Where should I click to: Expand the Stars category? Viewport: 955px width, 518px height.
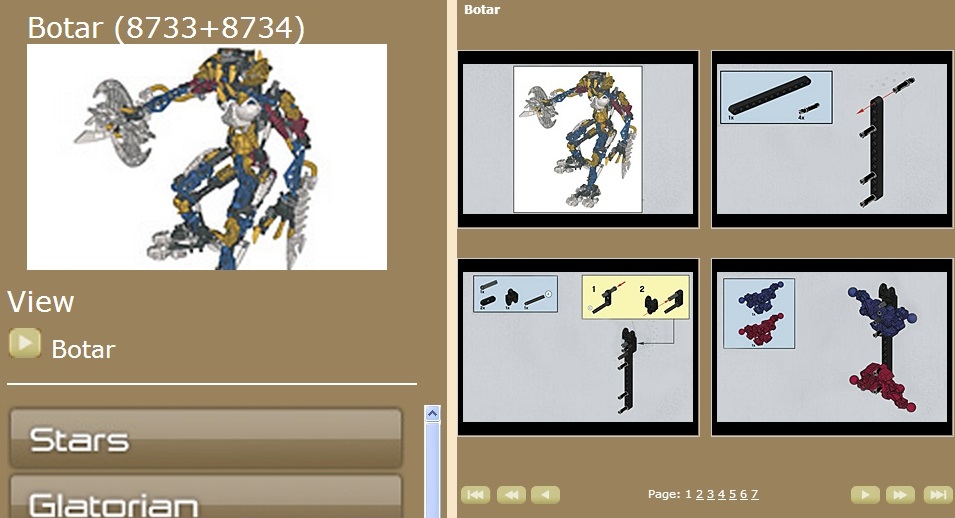[x=205, y=438]
